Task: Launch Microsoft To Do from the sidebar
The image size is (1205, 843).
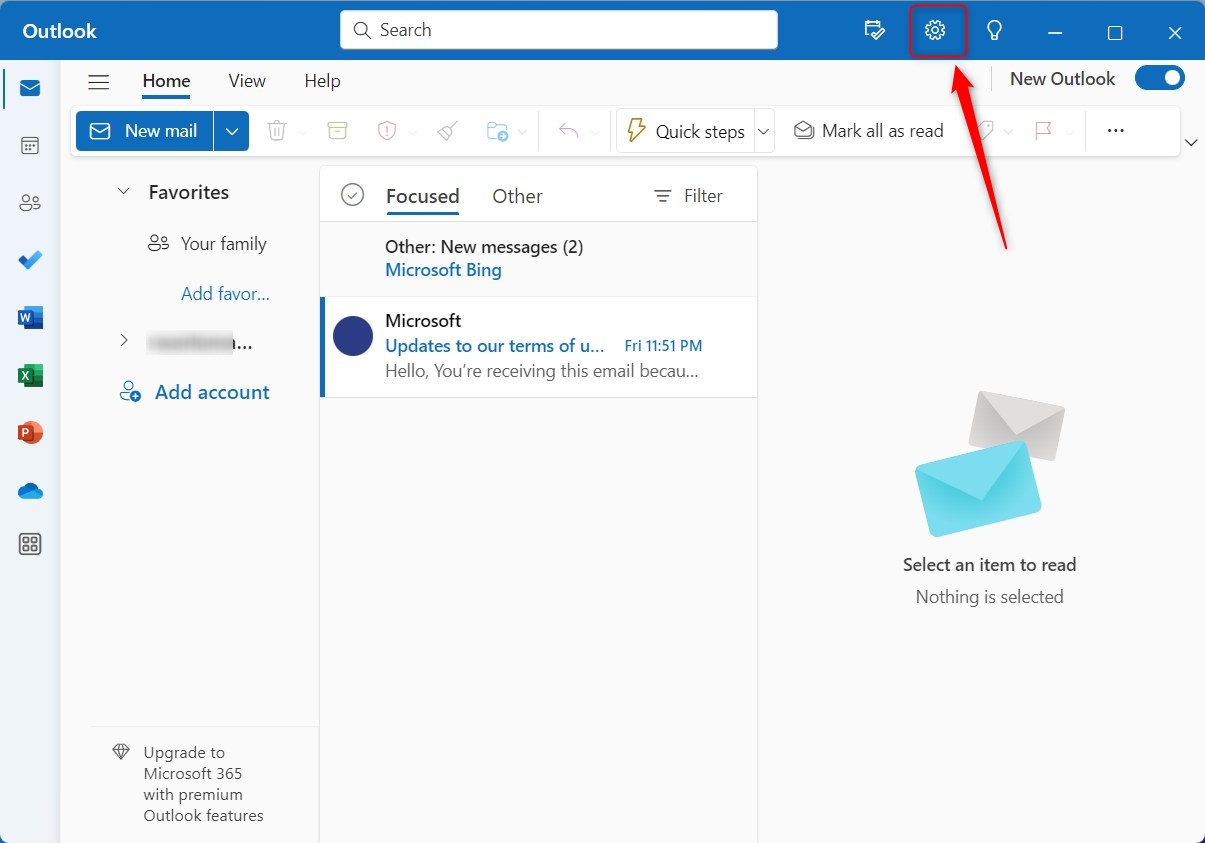Action: (x=30, y=260)
